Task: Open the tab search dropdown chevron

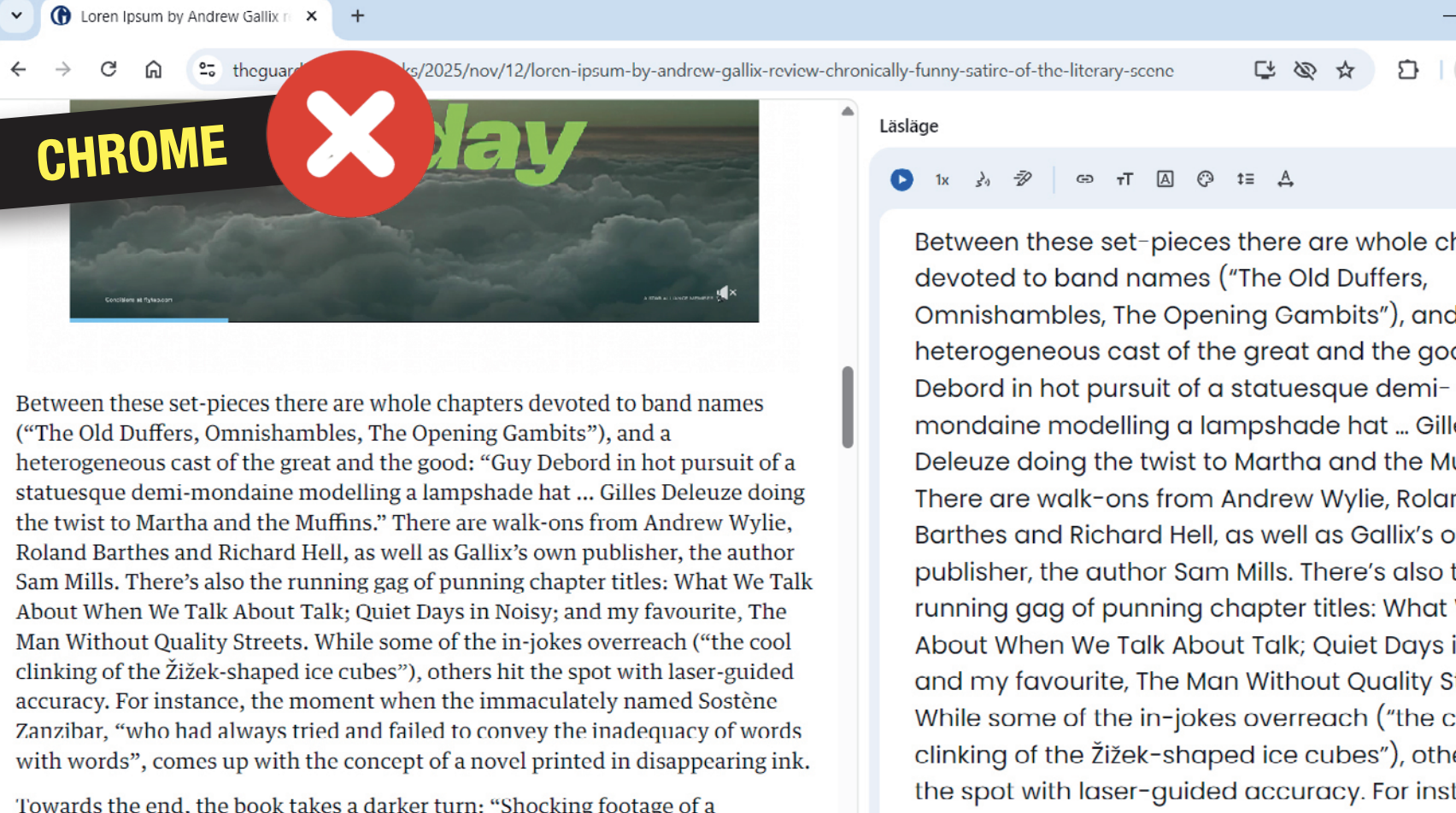Action: point(16,15)
